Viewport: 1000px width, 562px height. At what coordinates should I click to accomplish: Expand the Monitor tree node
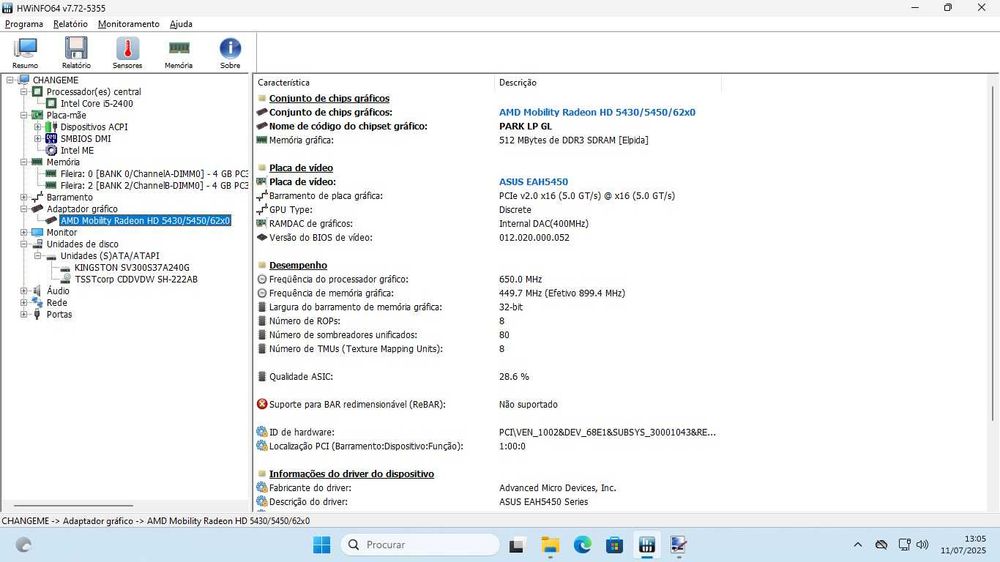tap(24, 232)
